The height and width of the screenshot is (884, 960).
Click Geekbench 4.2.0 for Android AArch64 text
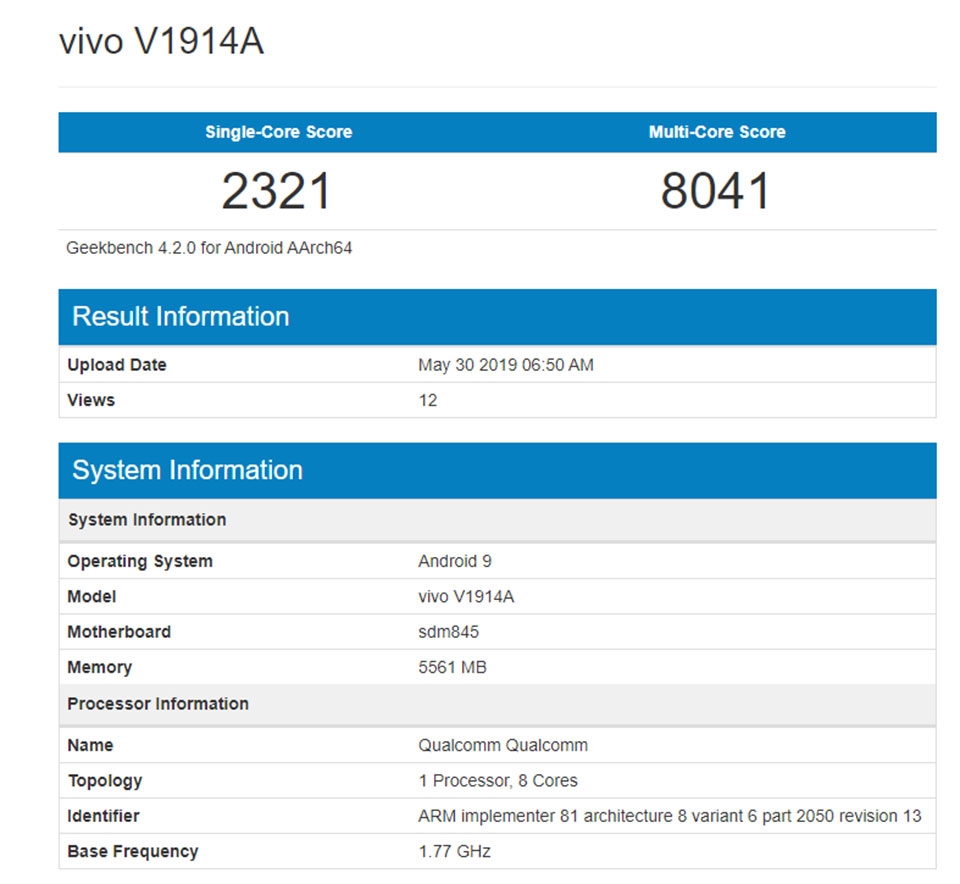point(209,248)
